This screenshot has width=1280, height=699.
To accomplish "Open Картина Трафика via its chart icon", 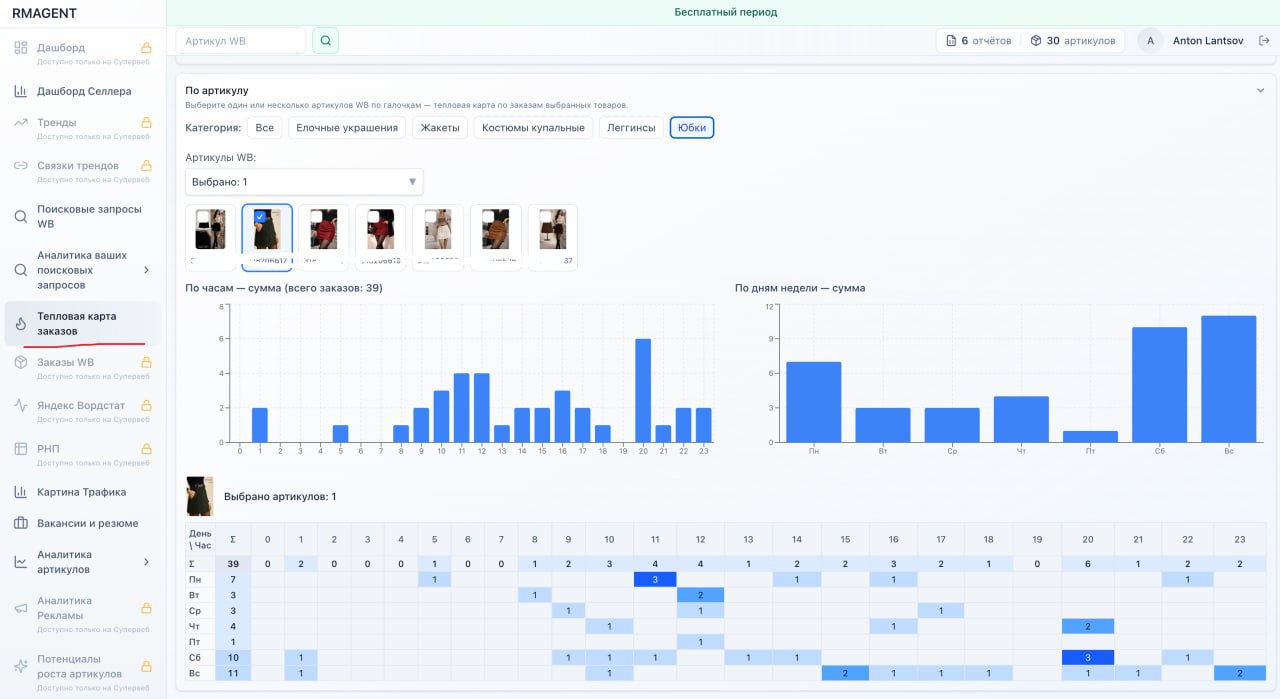I will (x=20, y=492).
